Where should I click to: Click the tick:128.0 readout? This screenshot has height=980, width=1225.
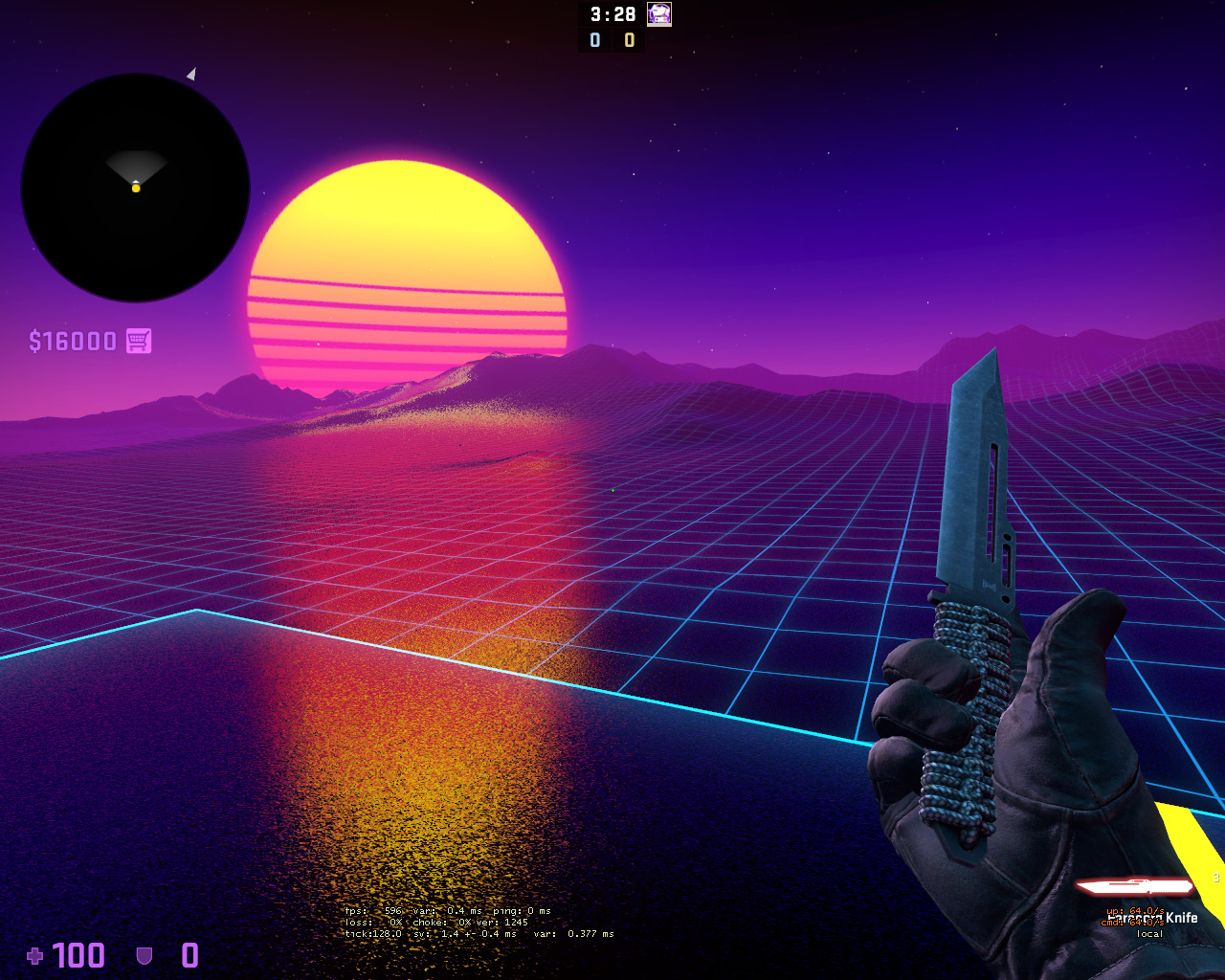[373, 934]
